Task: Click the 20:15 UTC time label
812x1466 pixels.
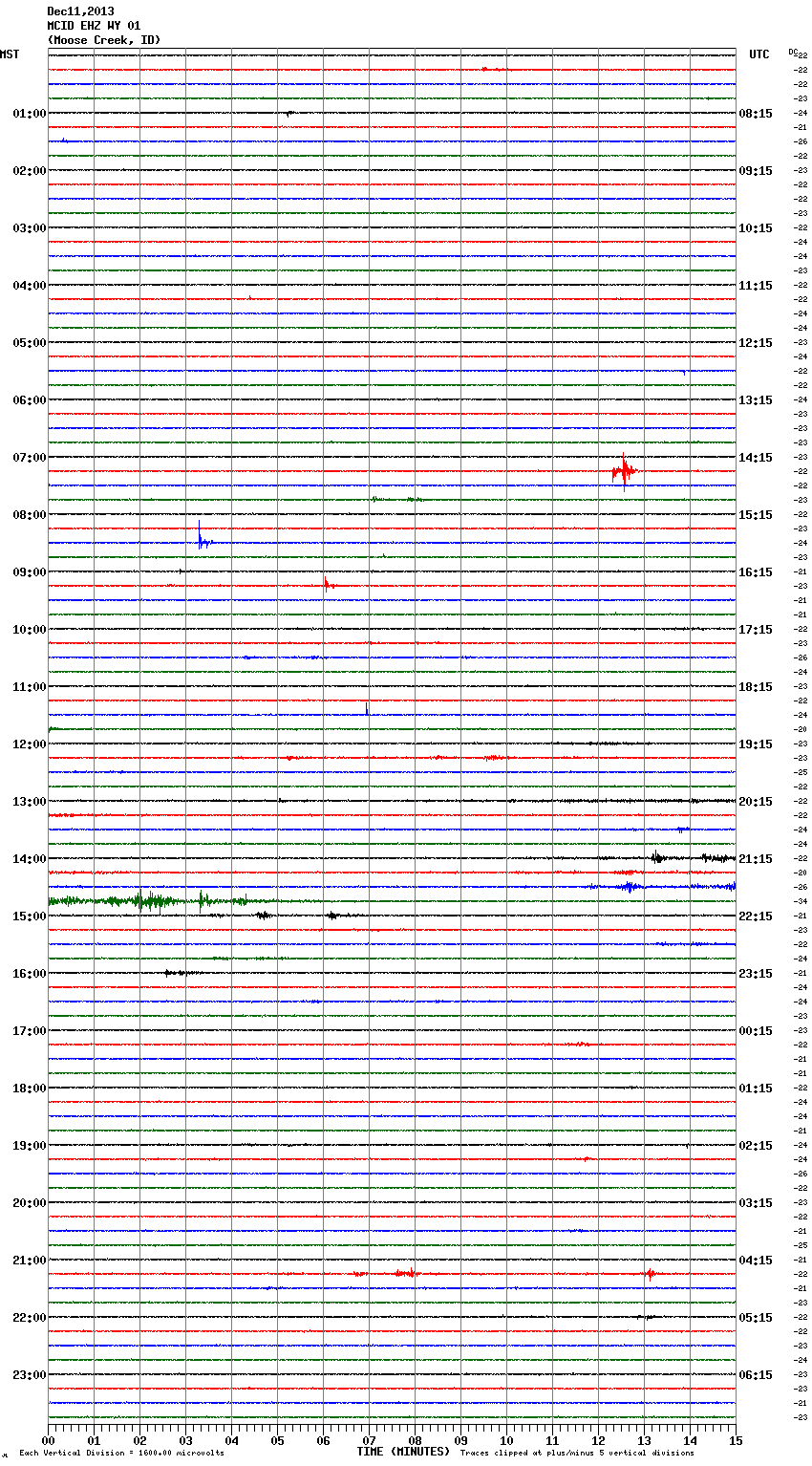Action: 756,802
